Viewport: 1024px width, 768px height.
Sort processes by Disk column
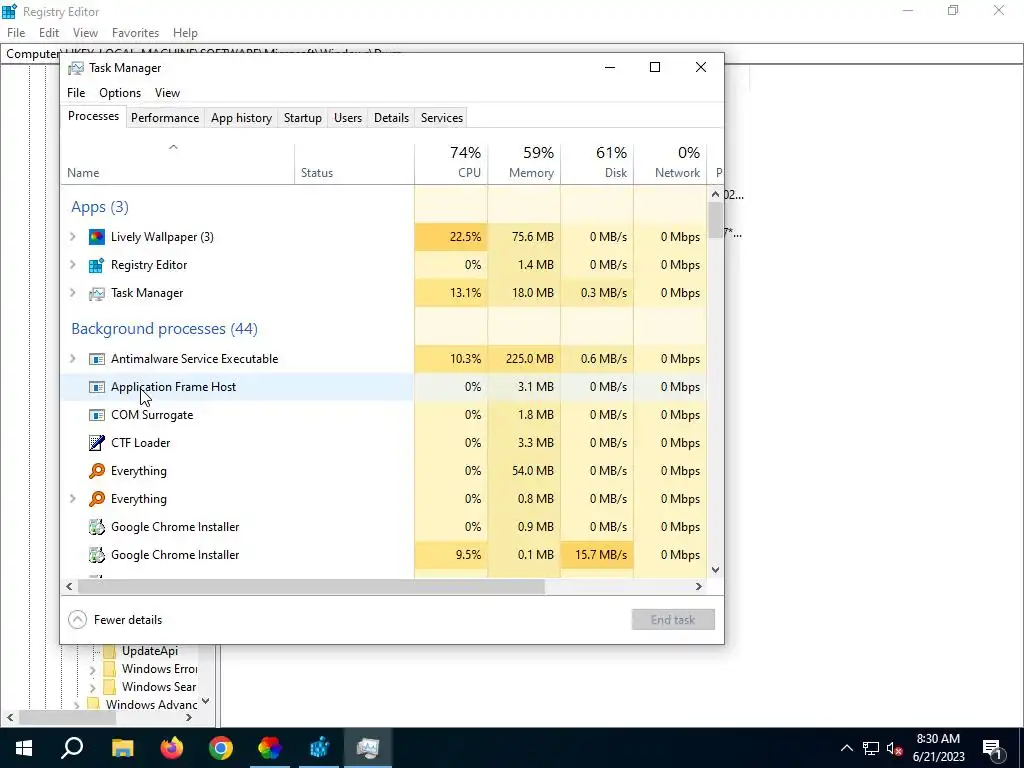pos(598,163)
